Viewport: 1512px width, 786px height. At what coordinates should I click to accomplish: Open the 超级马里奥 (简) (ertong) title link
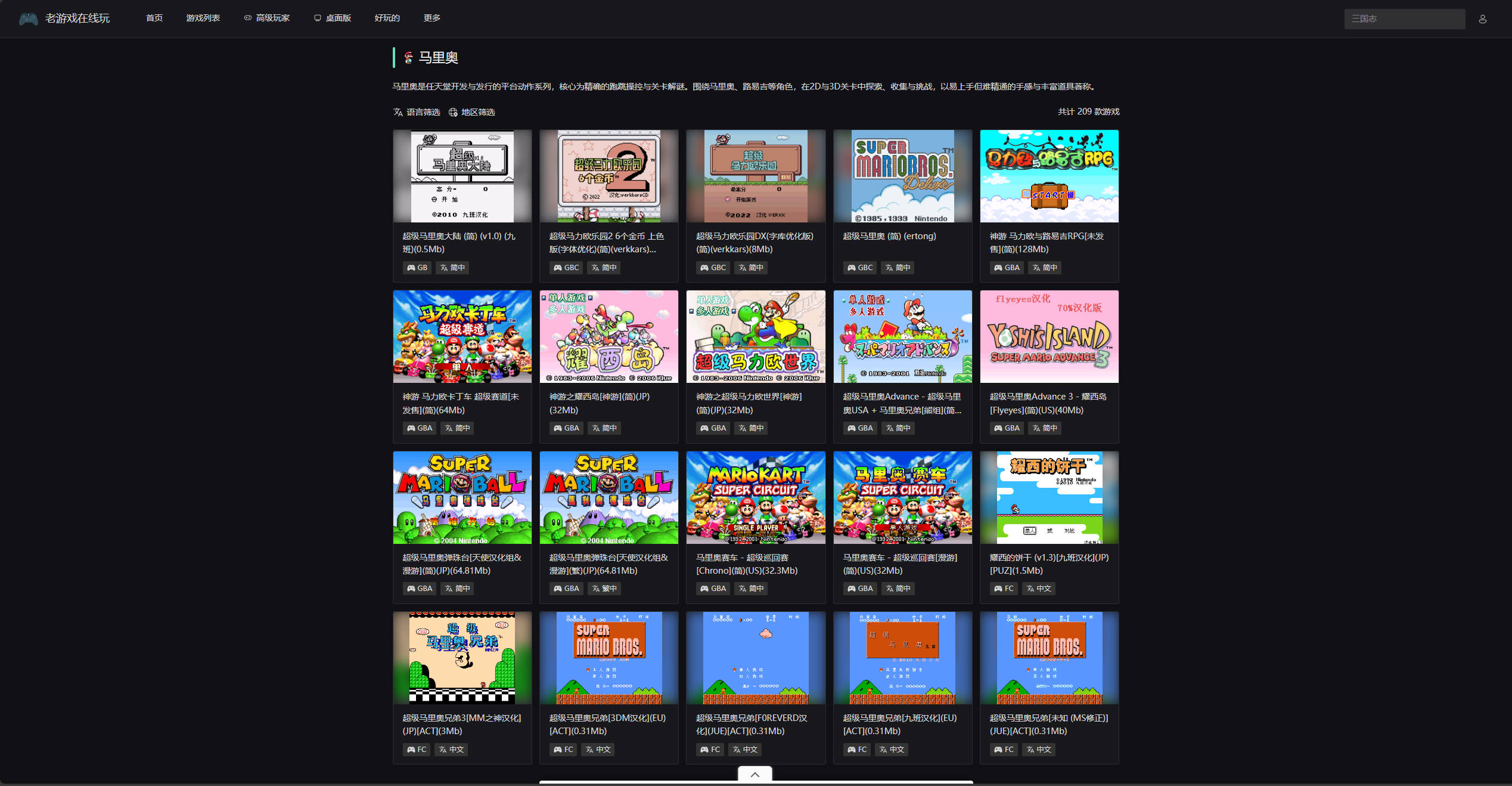coord(889,236)
